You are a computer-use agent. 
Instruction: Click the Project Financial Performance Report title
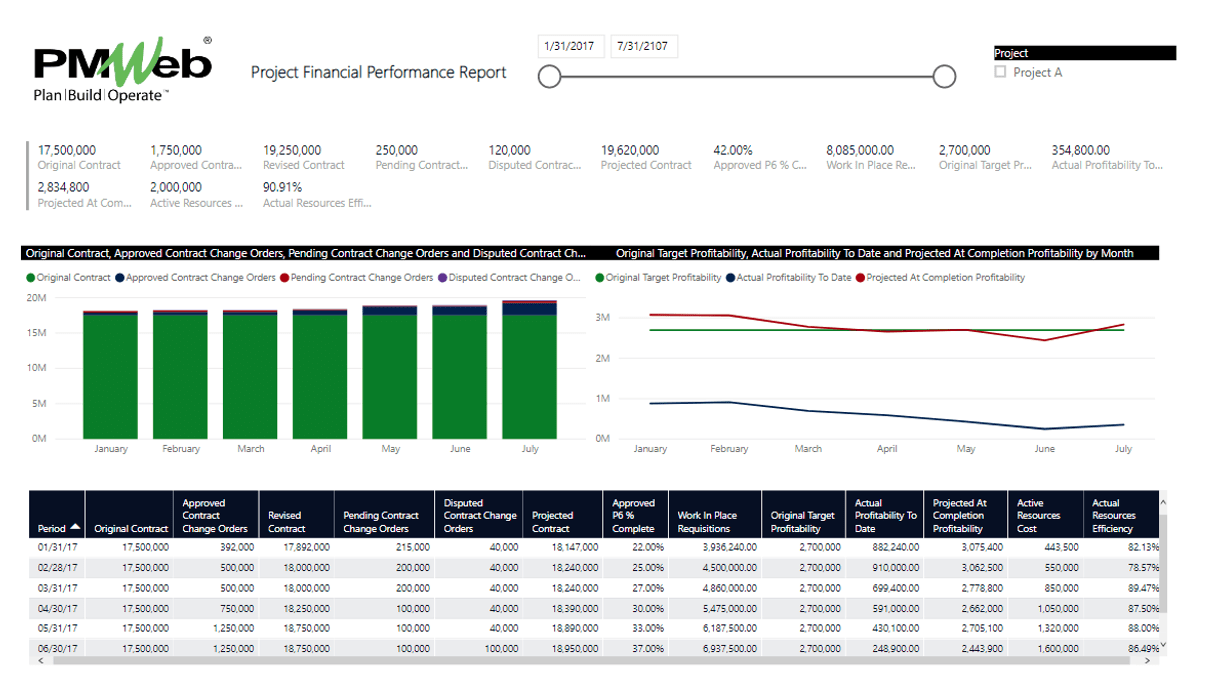pos(378,72)
